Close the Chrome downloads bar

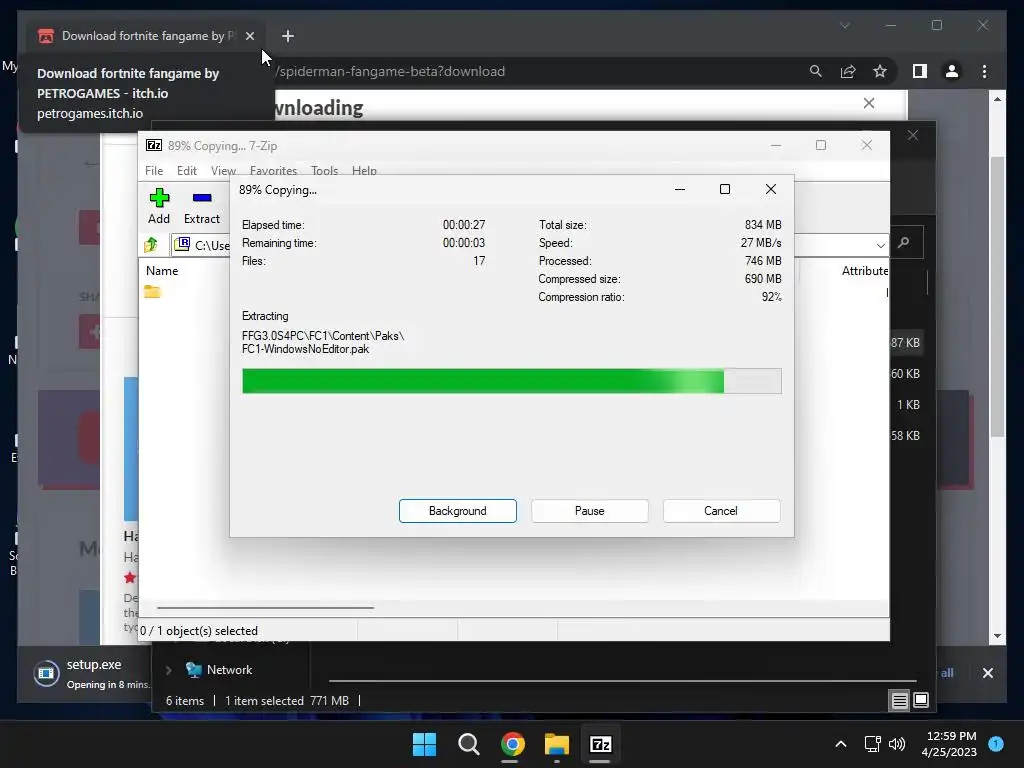(987, 673)
